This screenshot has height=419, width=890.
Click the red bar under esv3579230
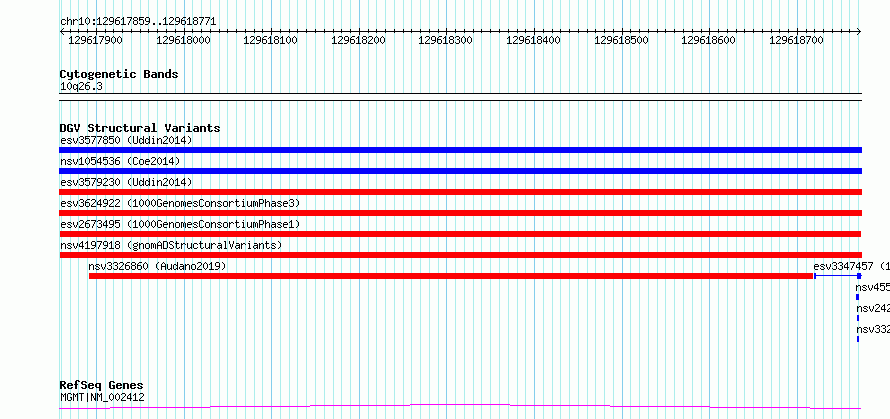click(x=460, y=192)
